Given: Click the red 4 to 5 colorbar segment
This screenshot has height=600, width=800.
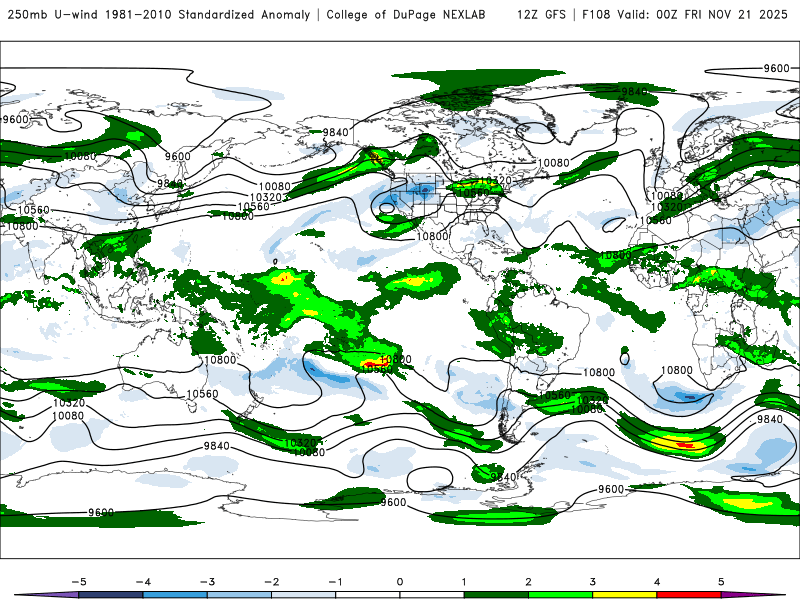Looking at the screenshot, I should click(x=689, y=595).
